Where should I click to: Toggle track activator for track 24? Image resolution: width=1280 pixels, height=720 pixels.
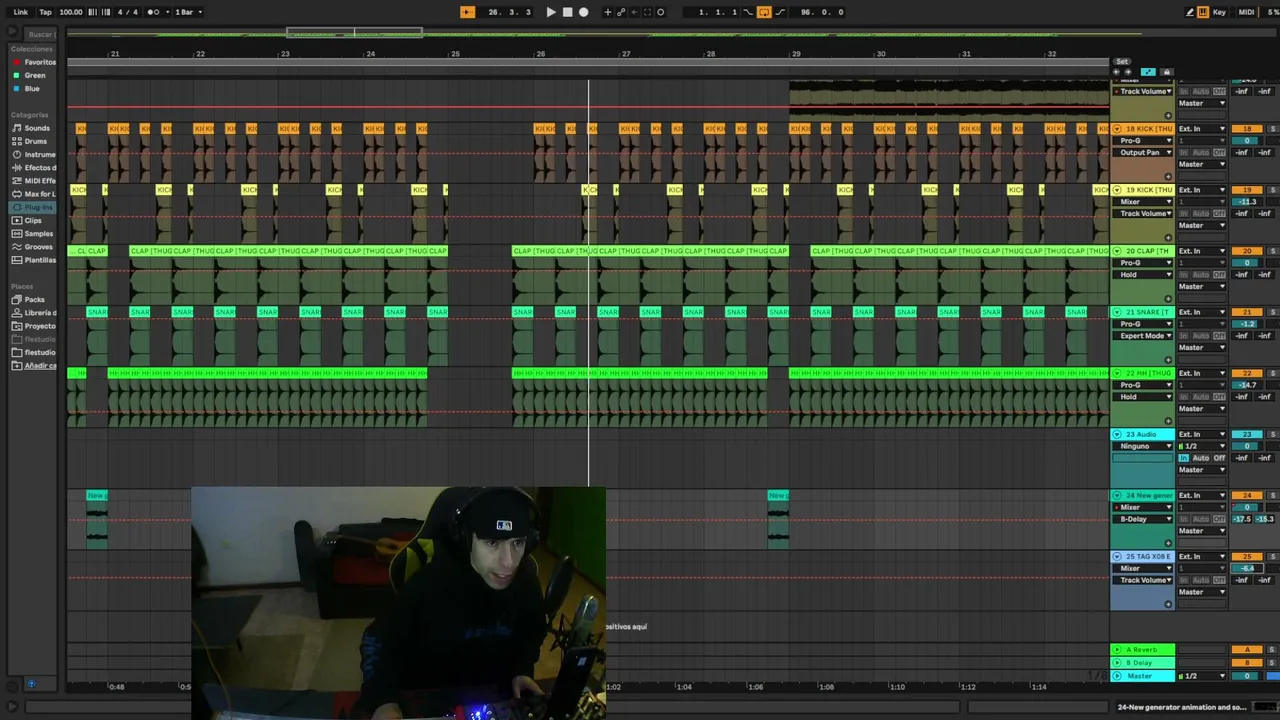coord(1247,496)
